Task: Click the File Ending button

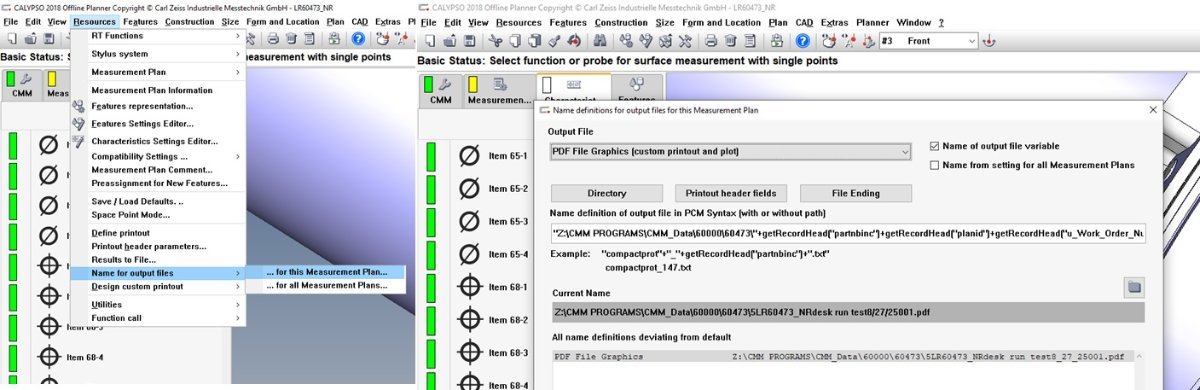Action: pos(856,193)
